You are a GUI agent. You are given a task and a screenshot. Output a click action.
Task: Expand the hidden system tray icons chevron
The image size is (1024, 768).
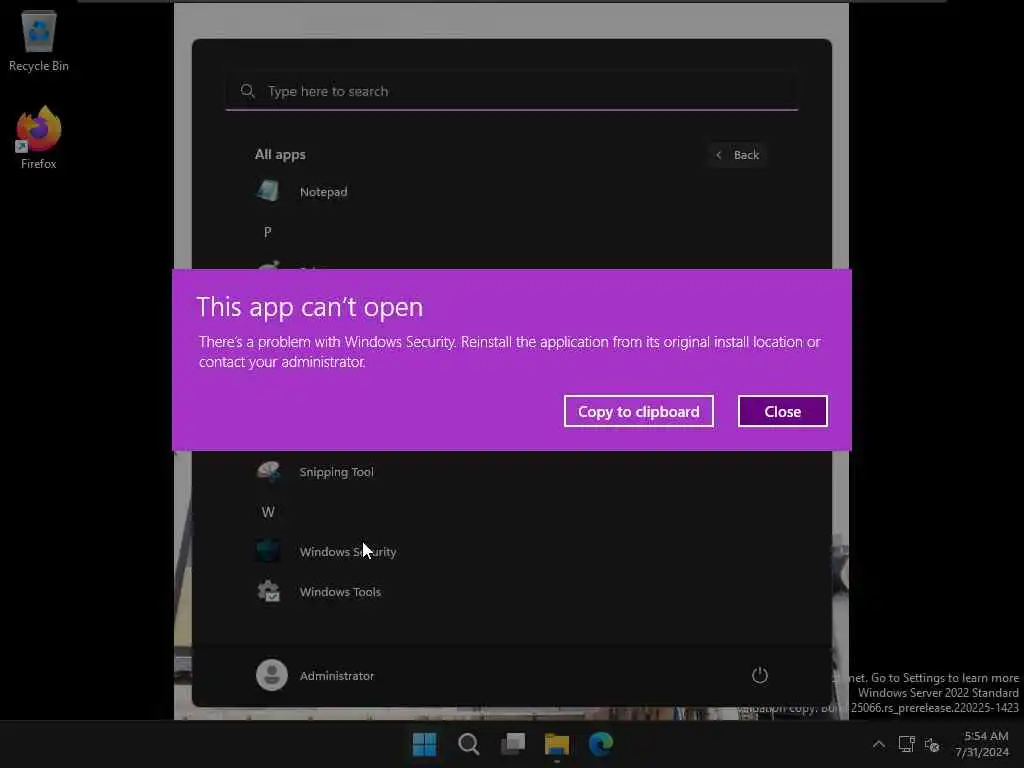[x=879, y=744]
